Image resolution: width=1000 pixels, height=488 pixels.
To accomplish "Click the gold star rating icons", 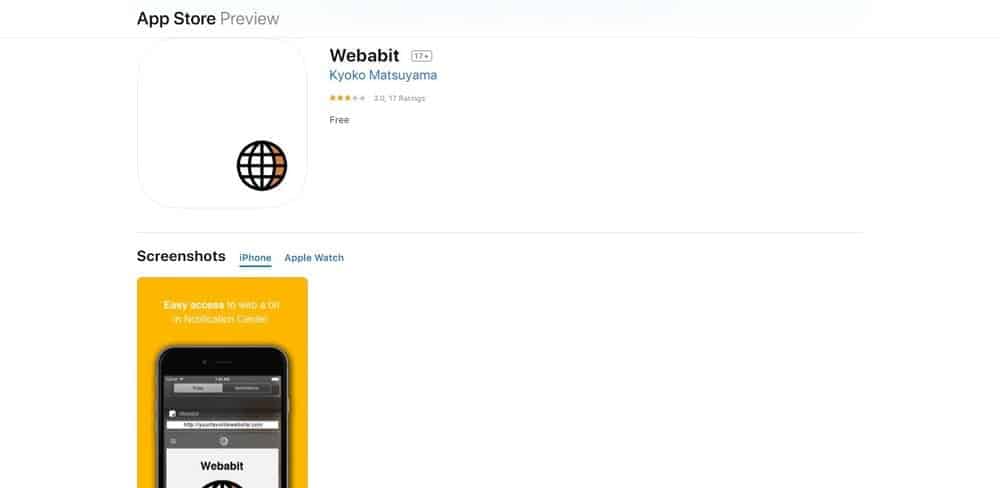I will (x=347, y=98).
